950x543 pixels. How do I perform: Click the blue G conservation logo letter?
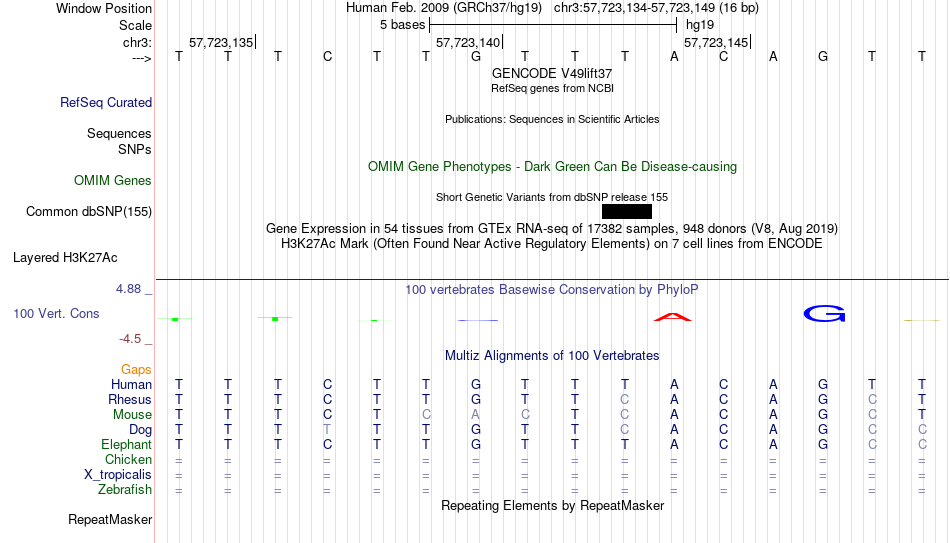pos(824,313)
